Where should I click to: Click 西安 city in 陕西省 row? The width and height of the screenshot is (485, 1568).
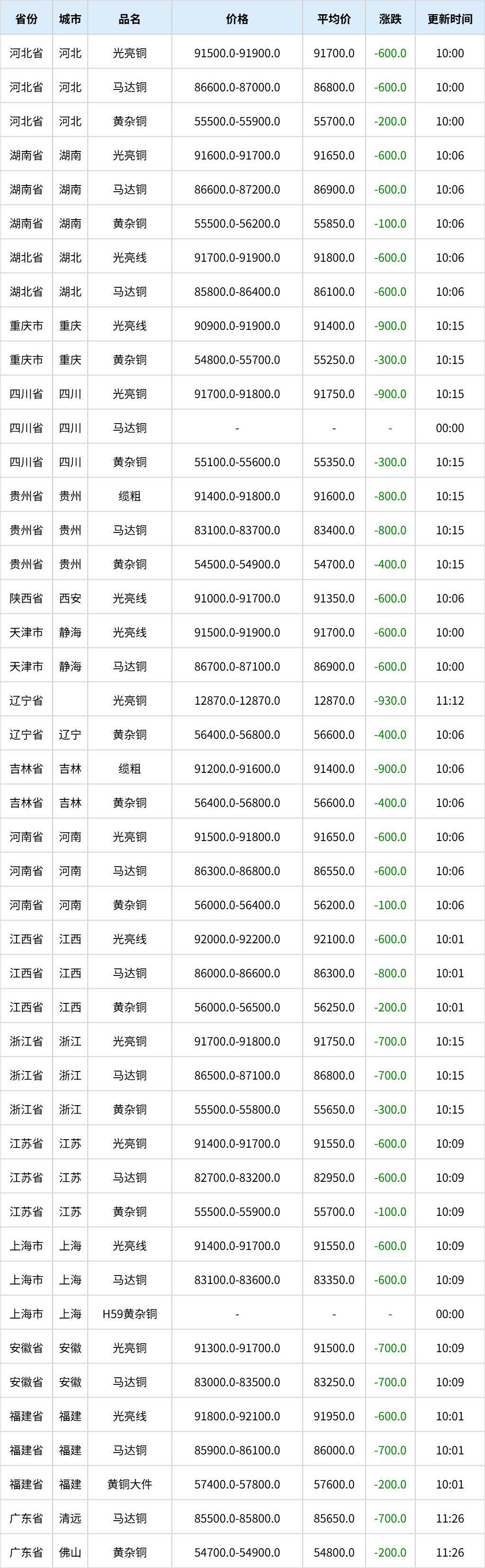point(70,598)
